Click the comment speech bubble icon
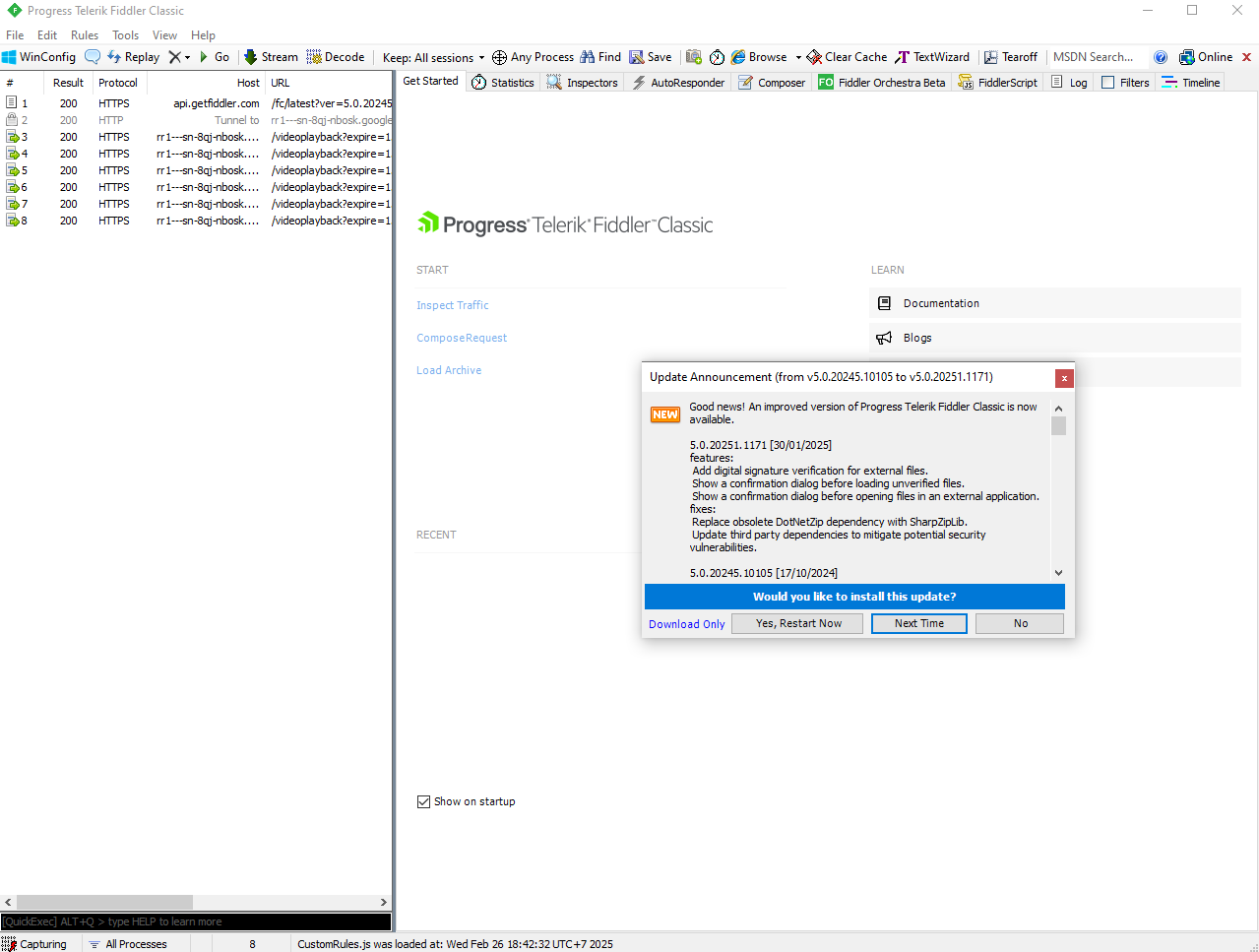Image resolution: width=1259 pixels, height=952 pixels. coord(93,57)
